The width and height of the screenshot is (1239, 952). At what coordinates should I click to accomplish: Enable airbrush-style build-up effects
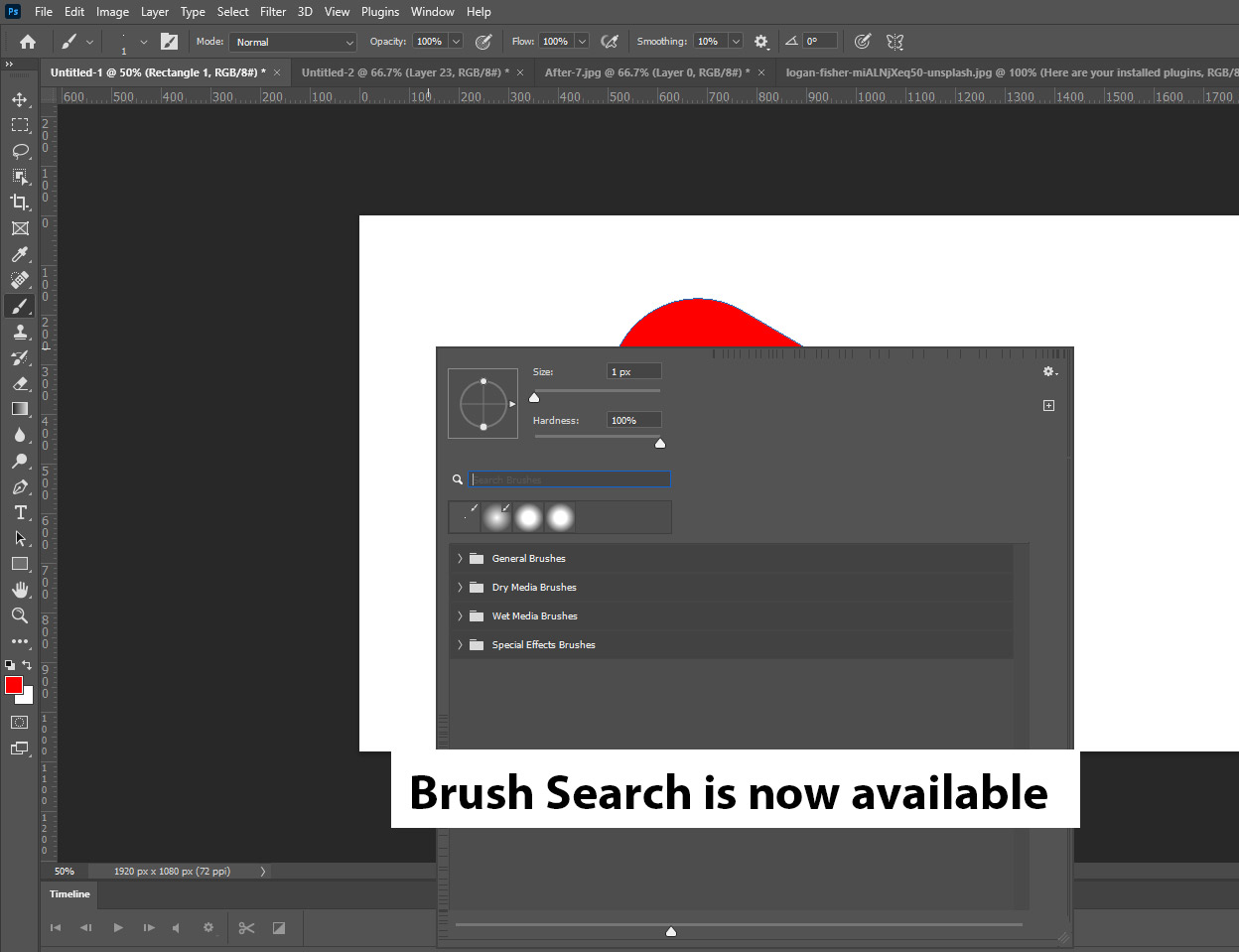pyautogui.click(x=610, y=42)
